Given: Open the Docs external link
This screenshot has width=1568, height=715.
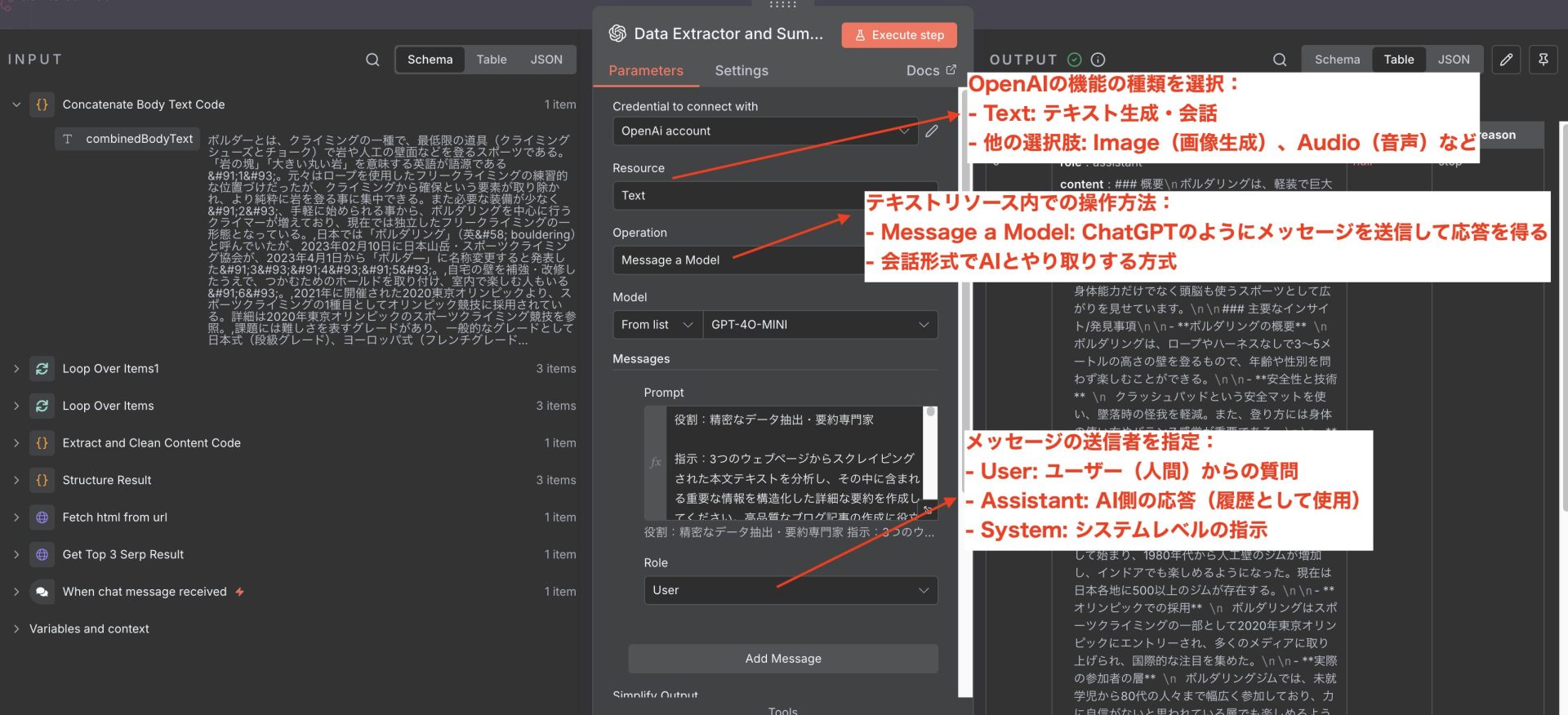Looking at the screenshot, I should [x=931, y=71].
